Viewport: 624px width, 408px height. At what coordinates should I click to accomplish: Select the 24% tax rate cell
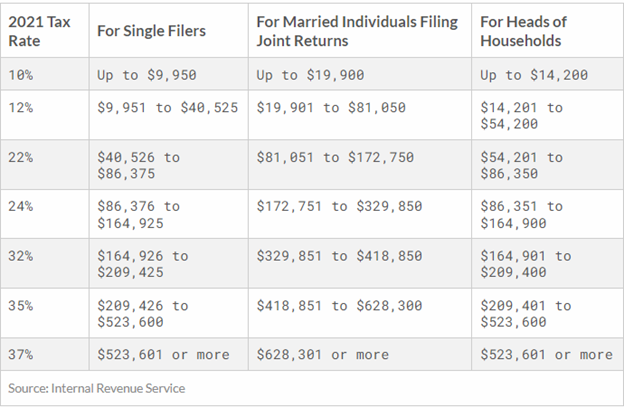[20, 206]
